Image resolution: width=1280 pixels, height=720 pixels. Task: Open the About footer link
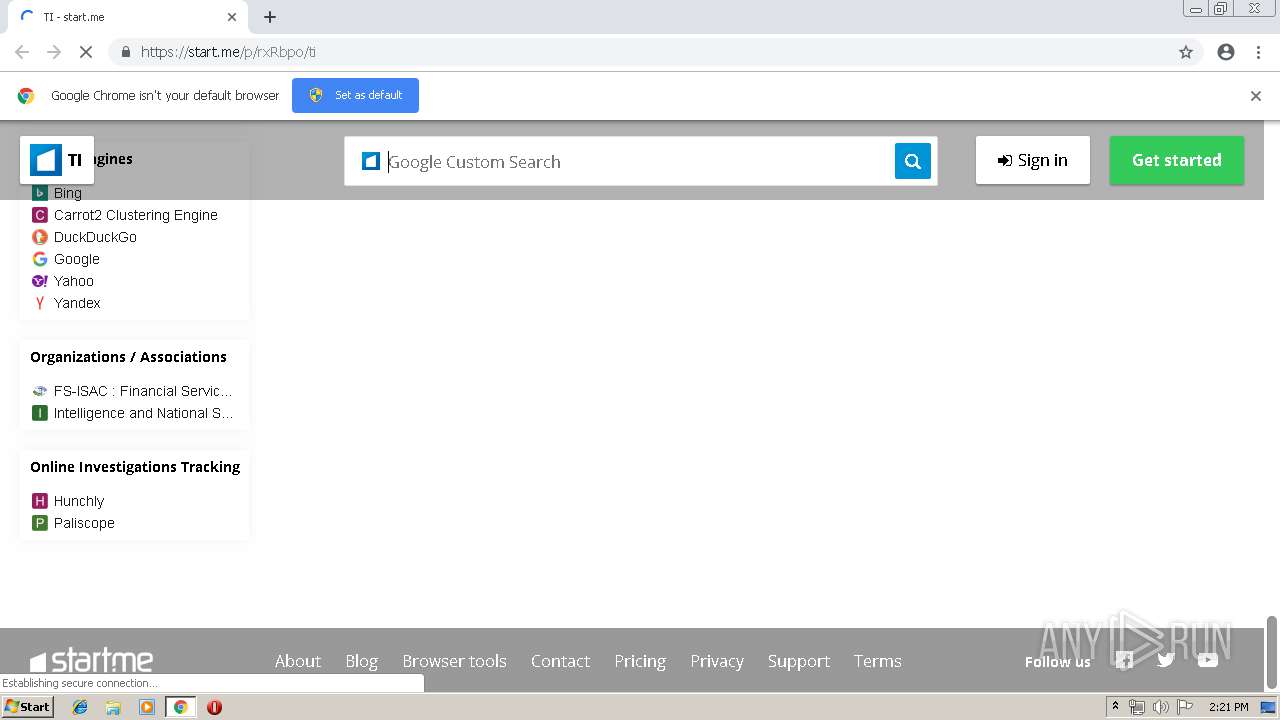coord(298,661)
